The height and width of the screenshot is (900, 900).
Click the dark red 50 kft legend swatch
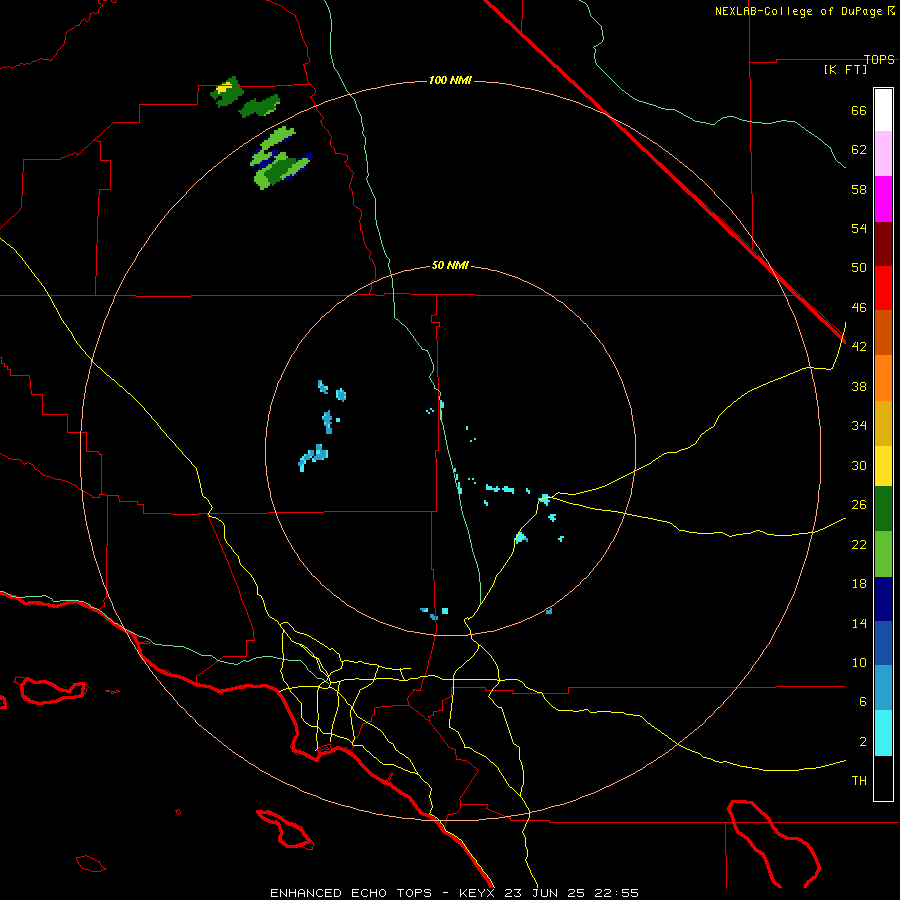883,243
